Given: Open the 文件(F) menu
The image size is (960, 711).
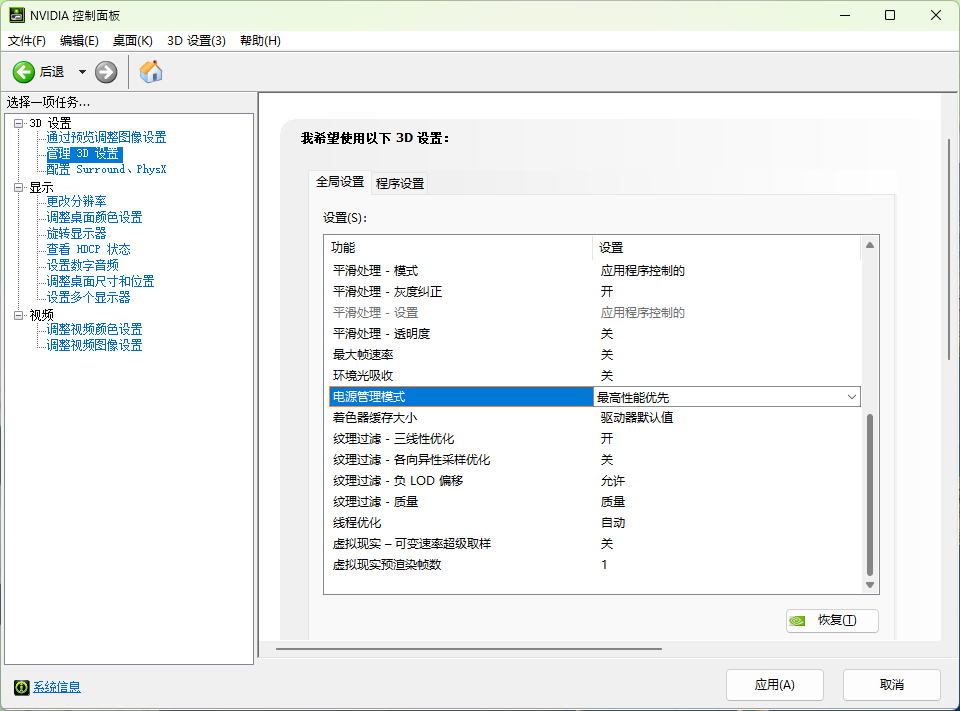Looking at the screenshot, I should pyautogui.click(x=27, y=41).
